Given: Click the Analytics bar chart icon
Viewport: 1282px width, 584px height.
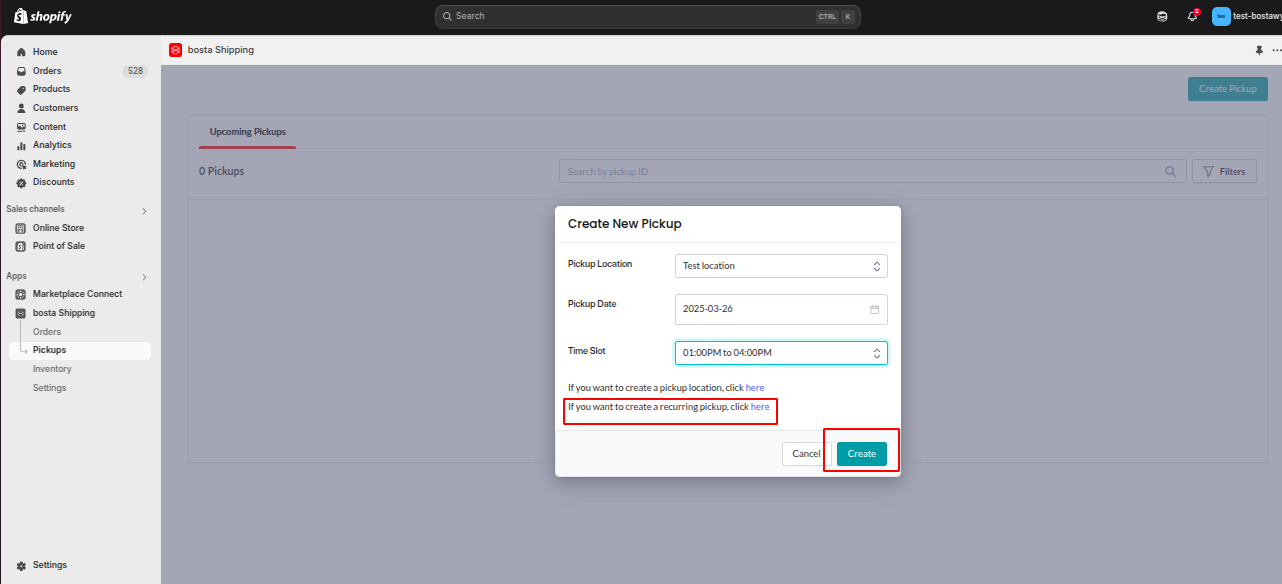Looking at the screenshot, I should pos(21,145).
